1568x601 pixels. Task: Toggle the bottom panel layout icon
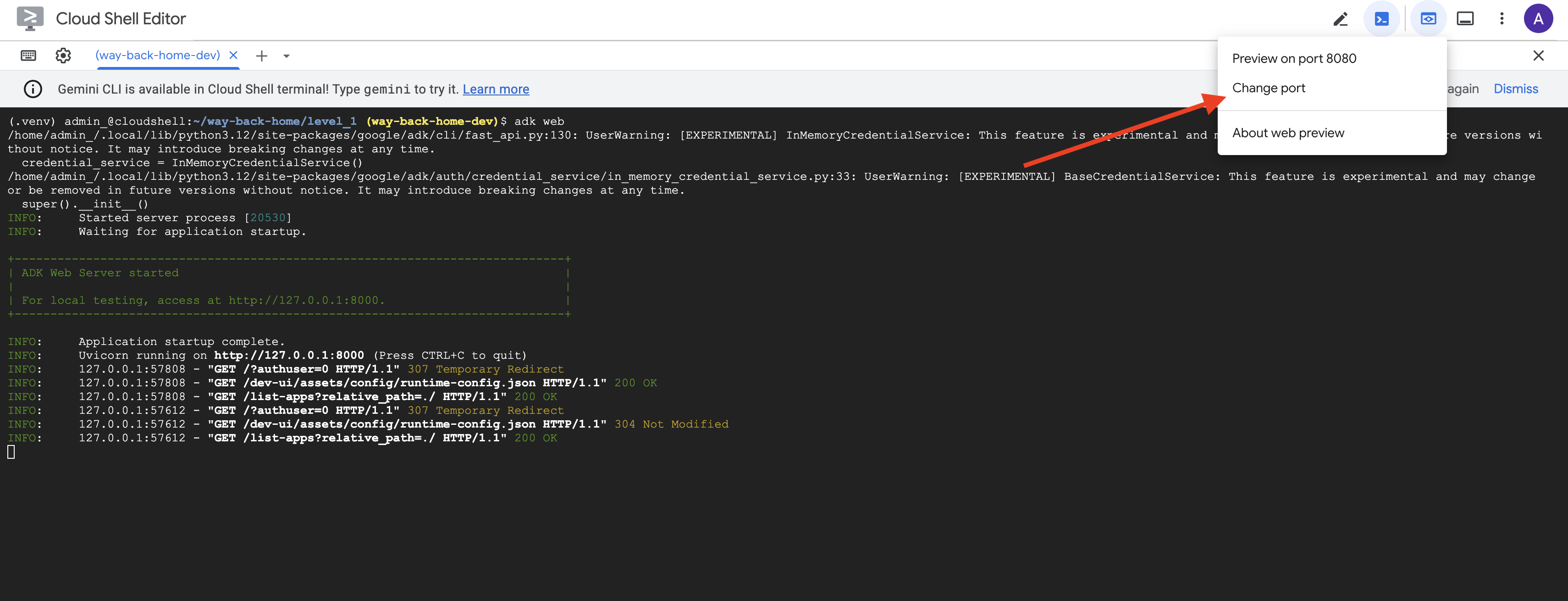pos(1464,19)
